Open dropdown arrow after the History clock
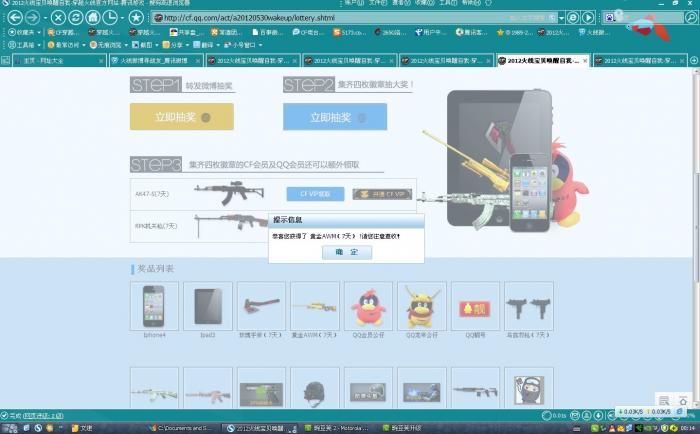 122,18
